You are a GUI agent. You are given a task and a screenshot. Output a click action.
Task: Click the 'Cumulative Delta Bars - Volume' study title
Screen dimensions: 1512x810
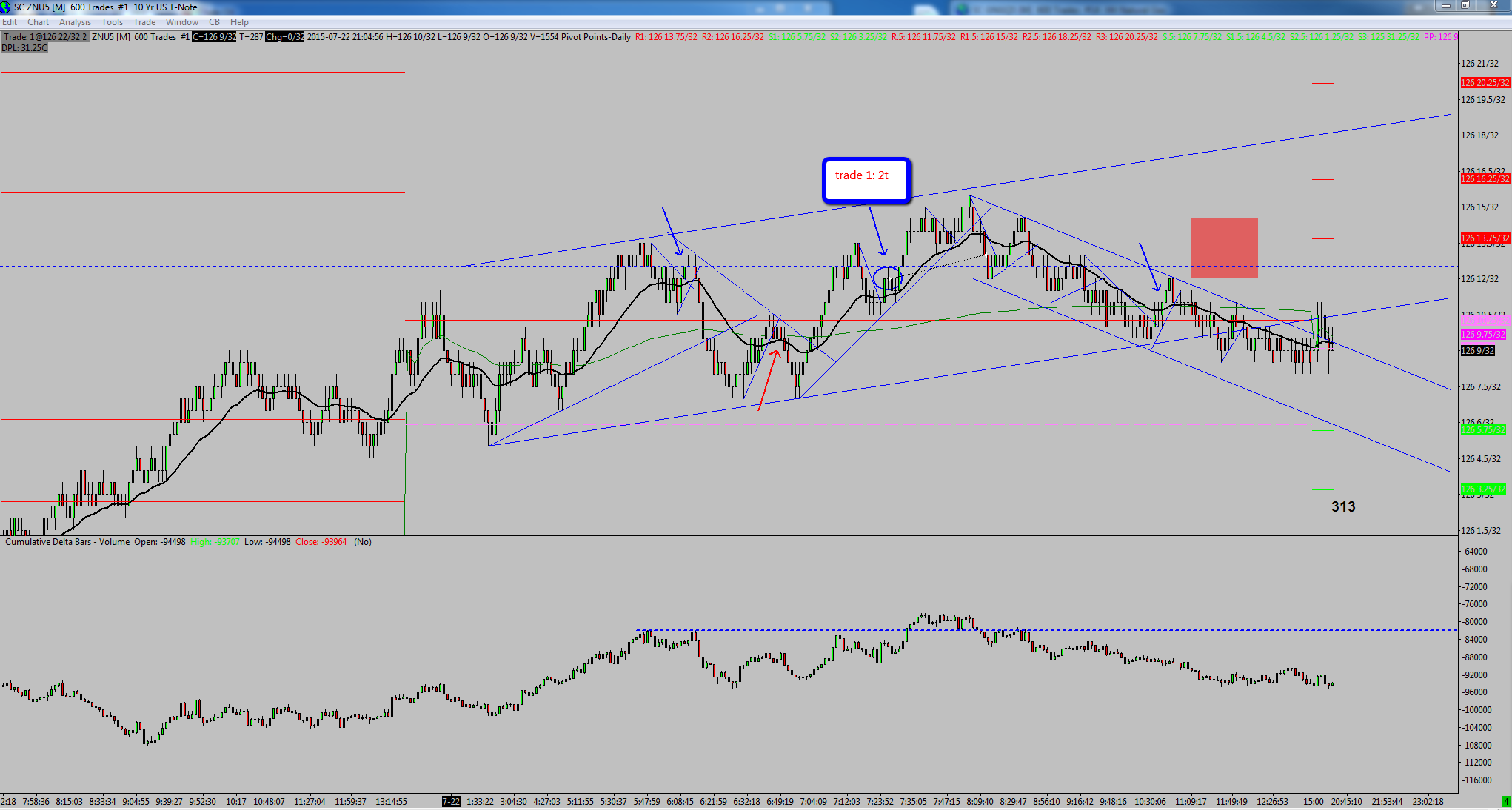pyautogui.click(x=67, y=542)
